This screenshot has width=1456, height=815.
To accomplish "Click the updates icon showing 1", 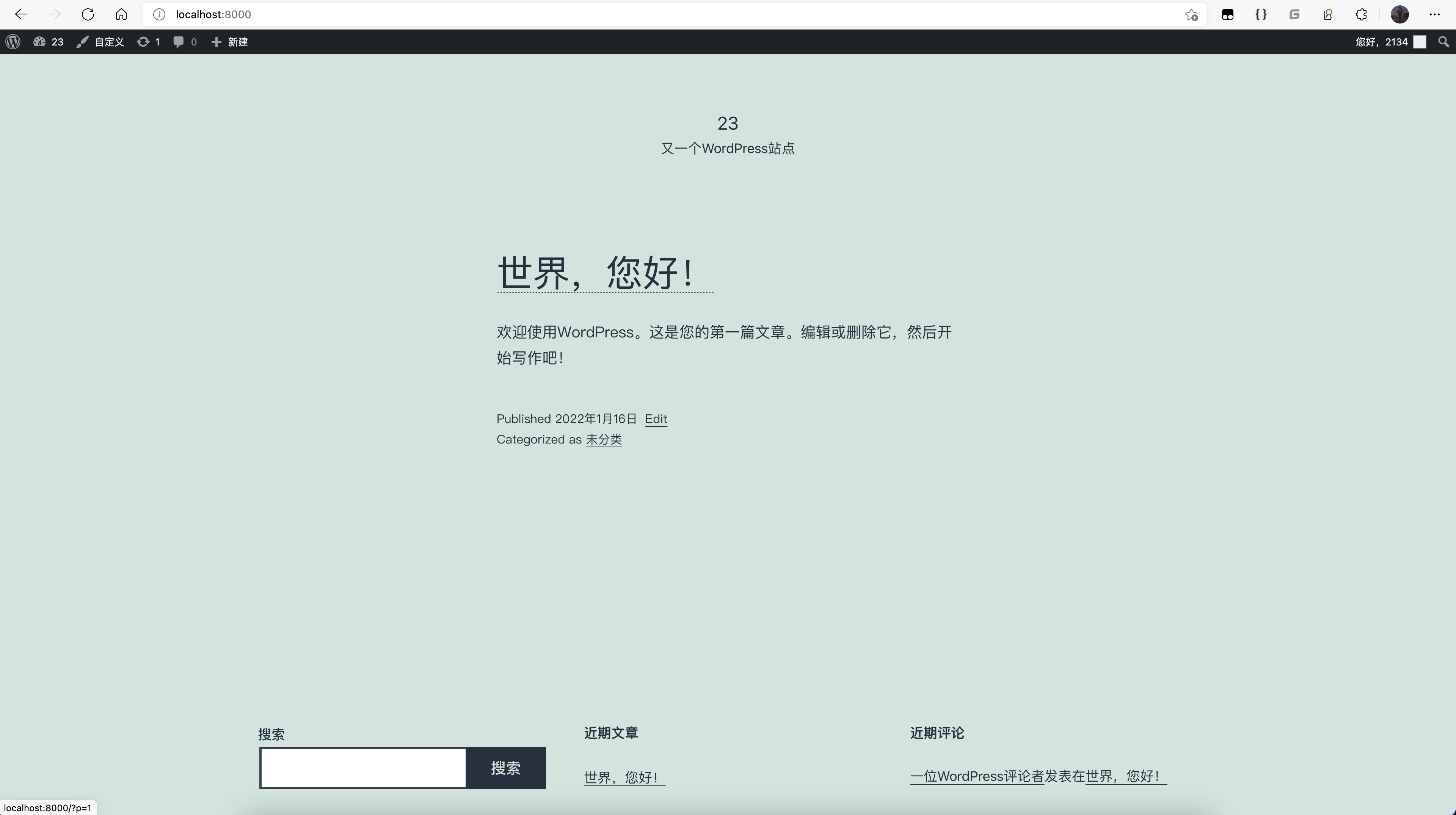I will [x=148, y=42].
